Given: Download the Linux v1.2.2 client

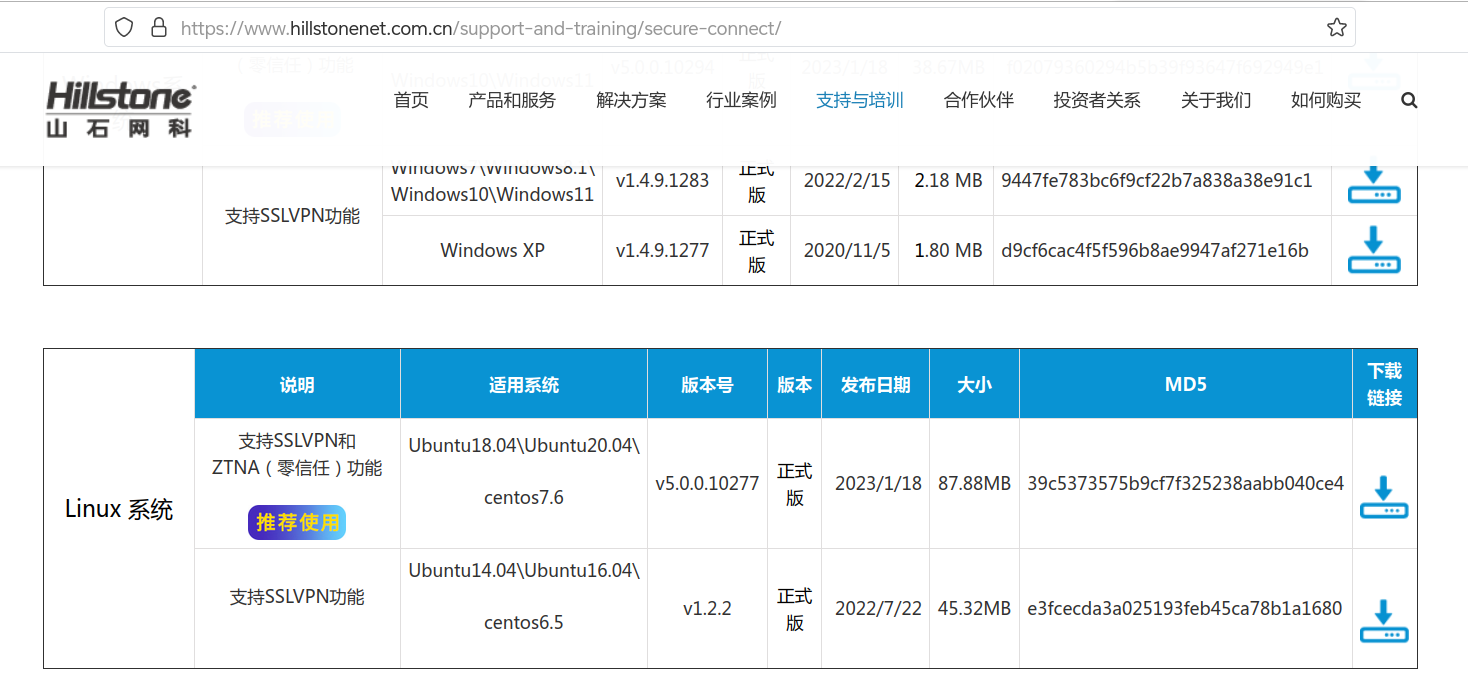Looking at the screenshot, I should tap(1384, 619).
